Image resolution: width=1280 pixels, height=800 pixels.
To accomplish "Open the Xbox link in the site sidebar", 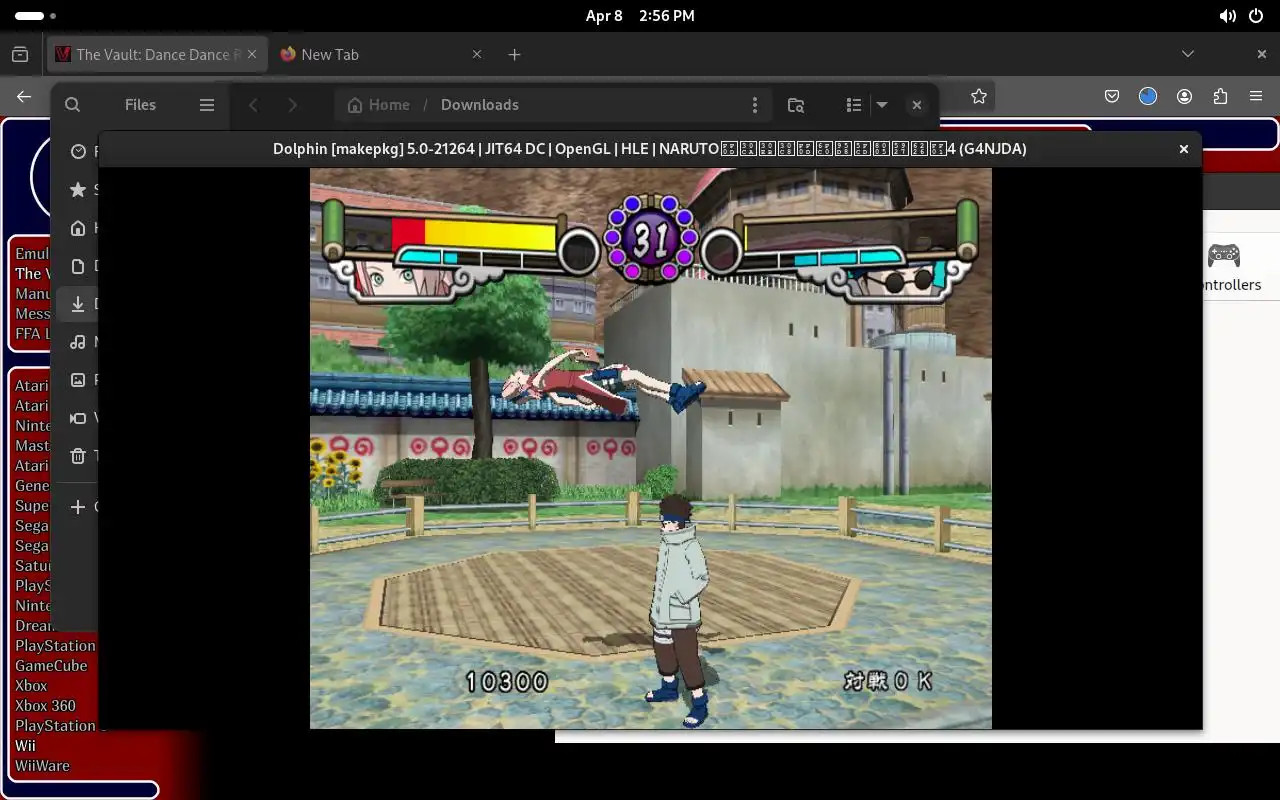I will coord(31,686).
